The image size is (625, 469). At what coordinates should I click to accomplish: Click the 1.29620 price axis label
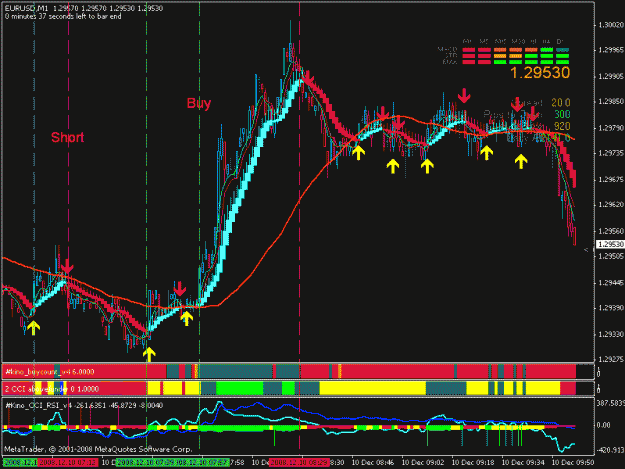610,205
